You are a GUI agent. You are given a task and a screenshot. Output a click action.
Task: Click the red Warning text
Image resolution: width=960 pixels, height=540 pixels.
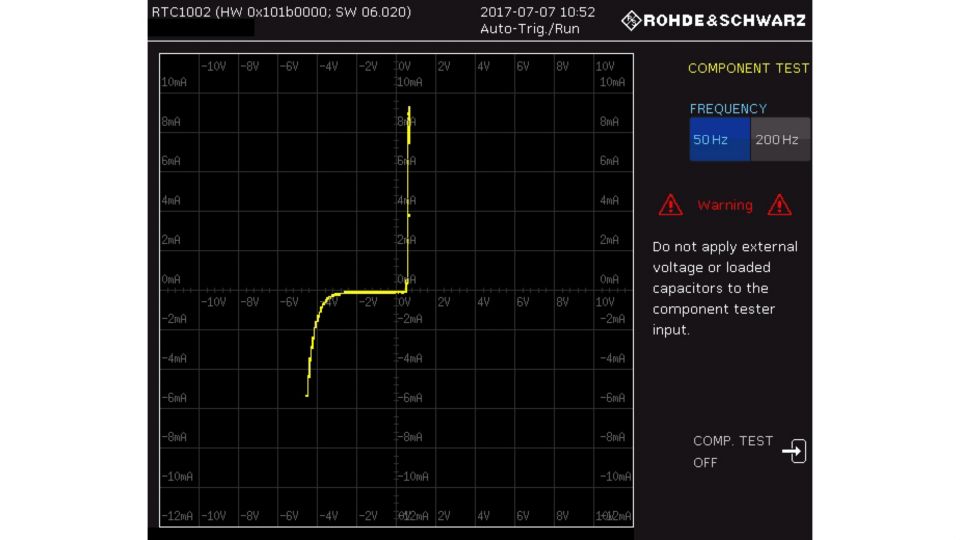pos(725,205)
